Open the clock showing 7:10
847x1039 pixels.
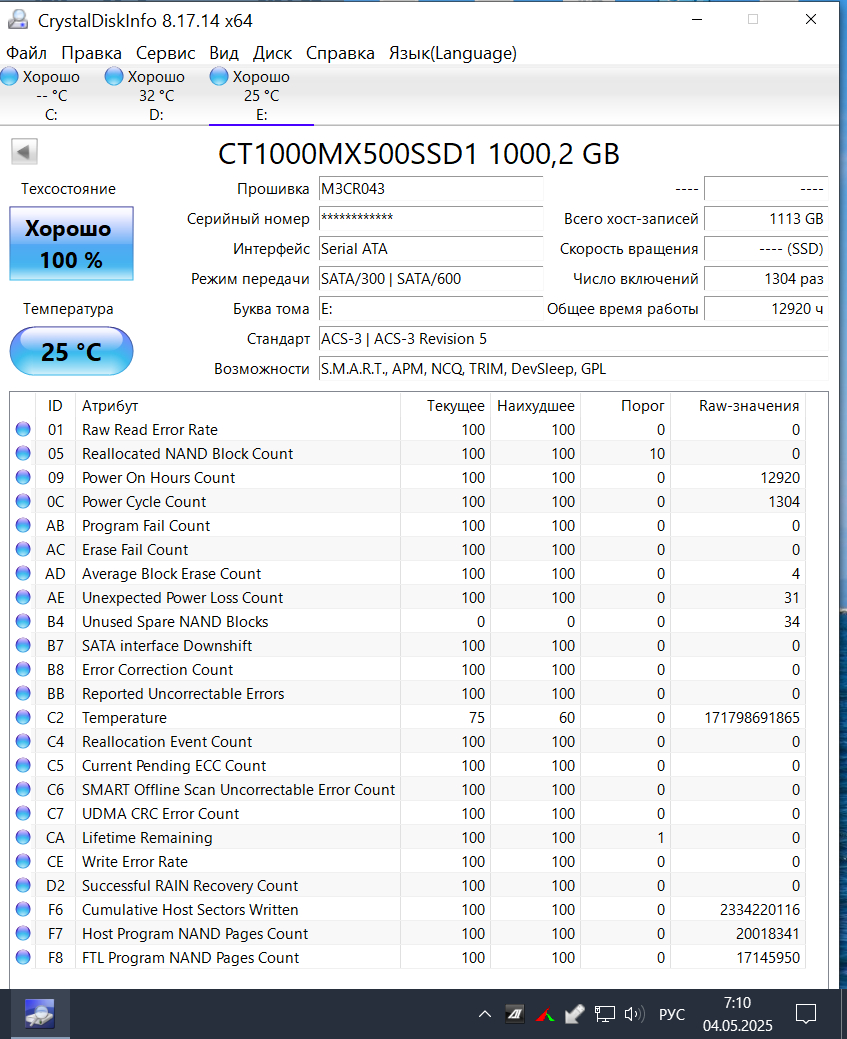737,1014
